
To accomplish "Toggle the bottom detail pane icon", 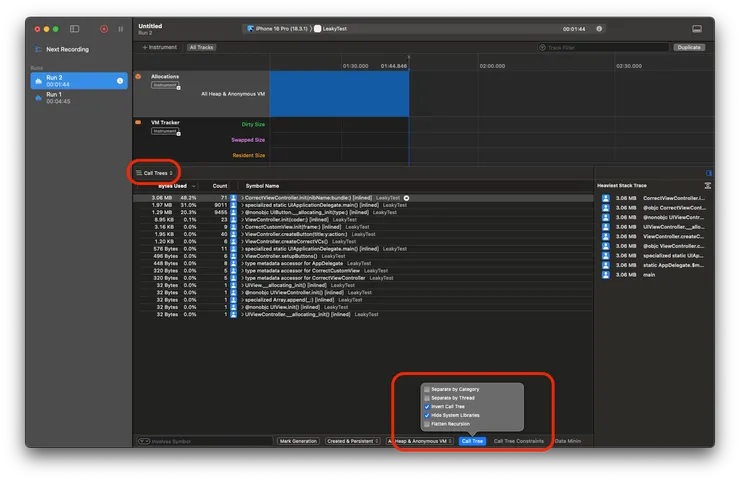I will [x=696, y=29].
